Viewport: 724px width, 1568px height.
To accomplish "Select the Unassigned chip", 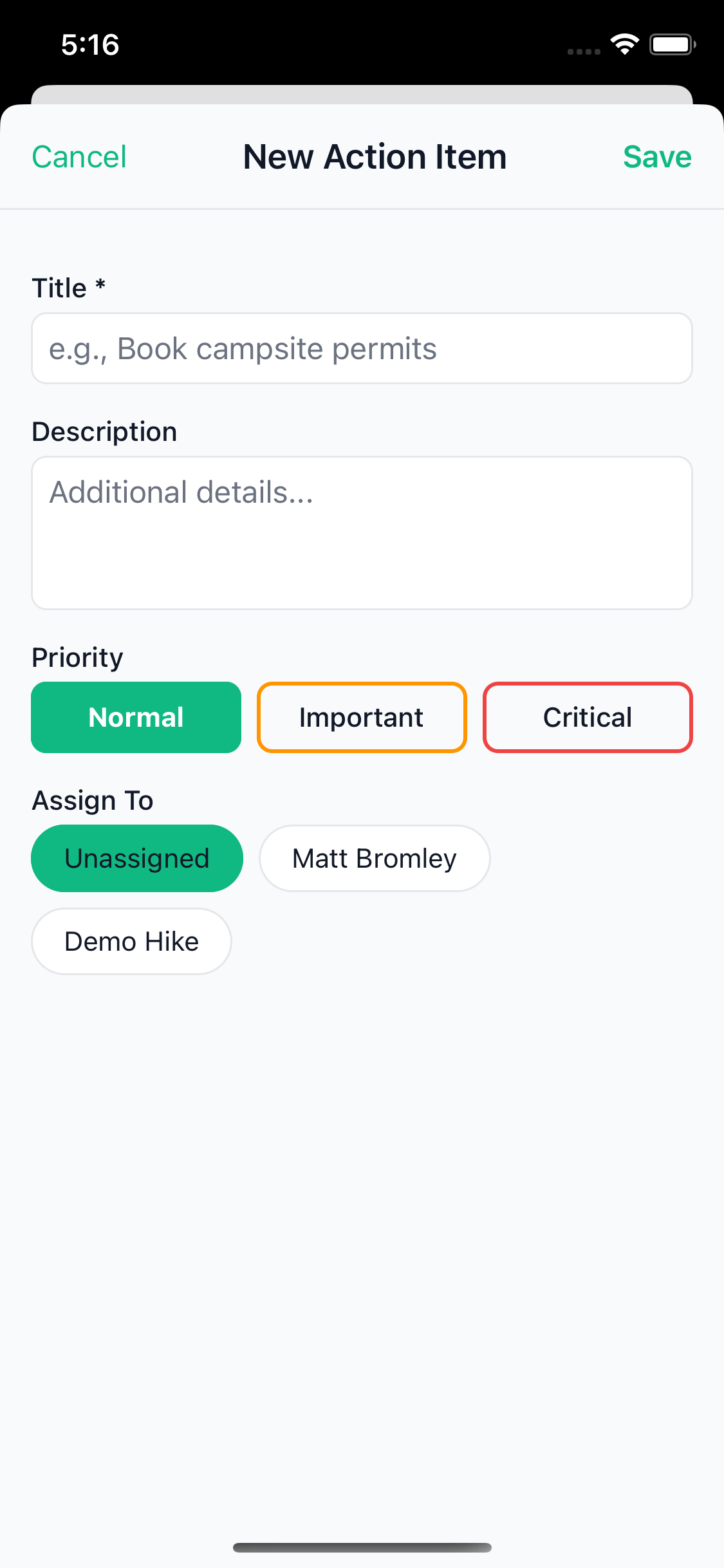I will click(x=137, y=859).
